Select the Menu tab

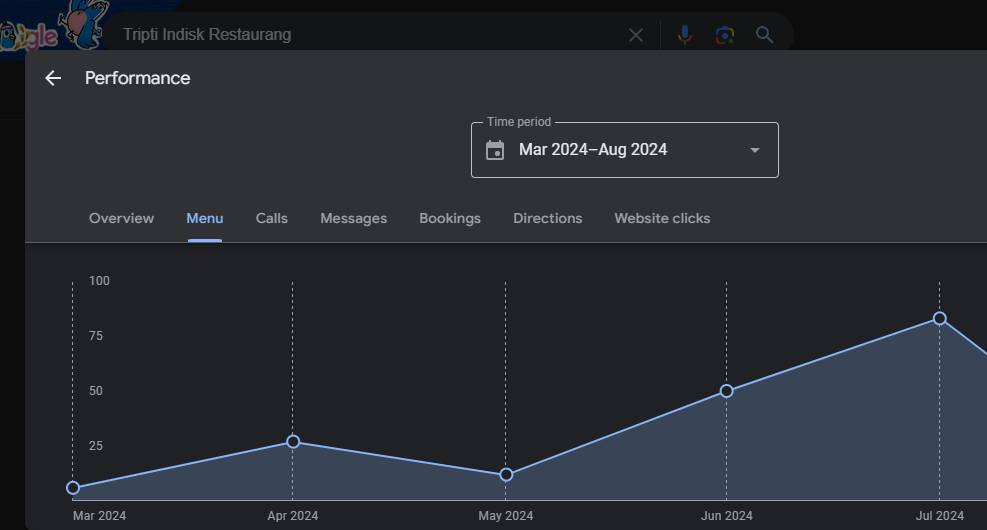204,218
